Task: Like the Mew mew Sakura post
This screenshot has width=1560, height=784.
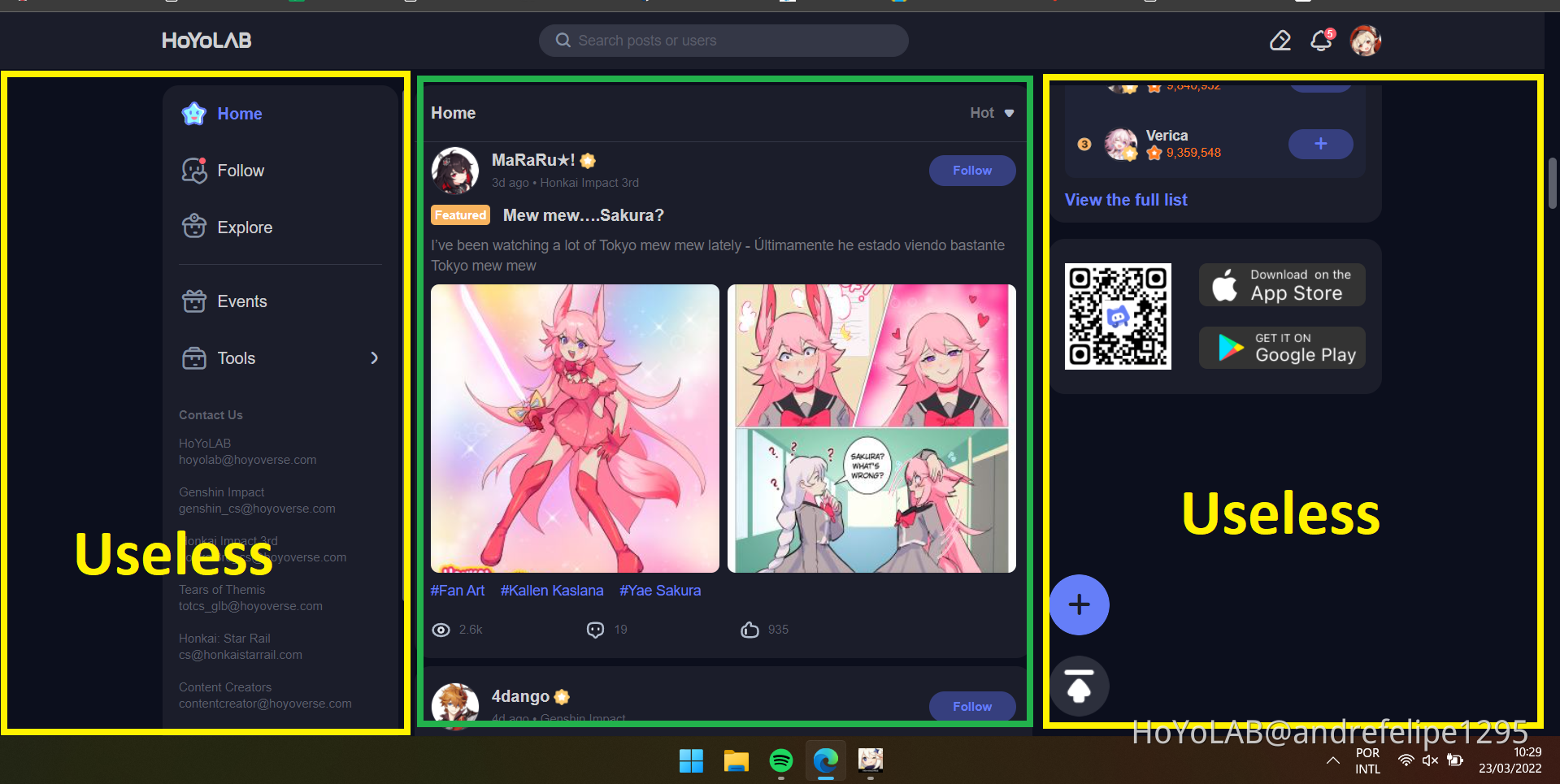Action: tap(750, 630)
